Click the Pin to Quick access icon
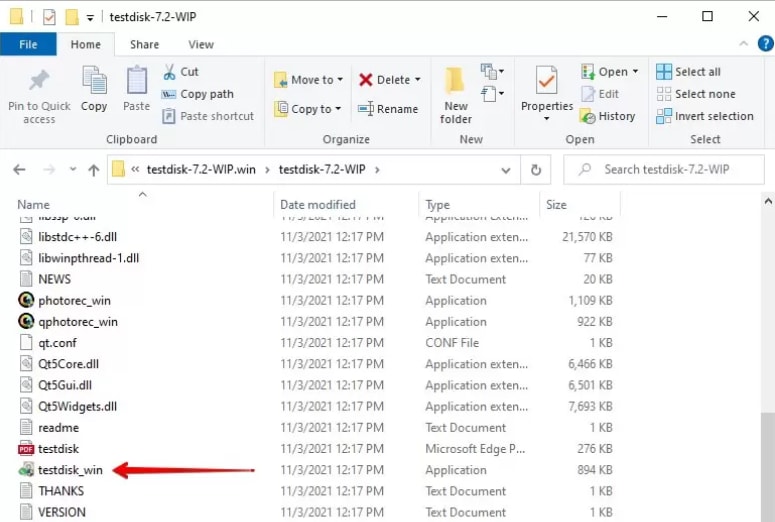The image size is (775, 522). [x=39, y=80]
